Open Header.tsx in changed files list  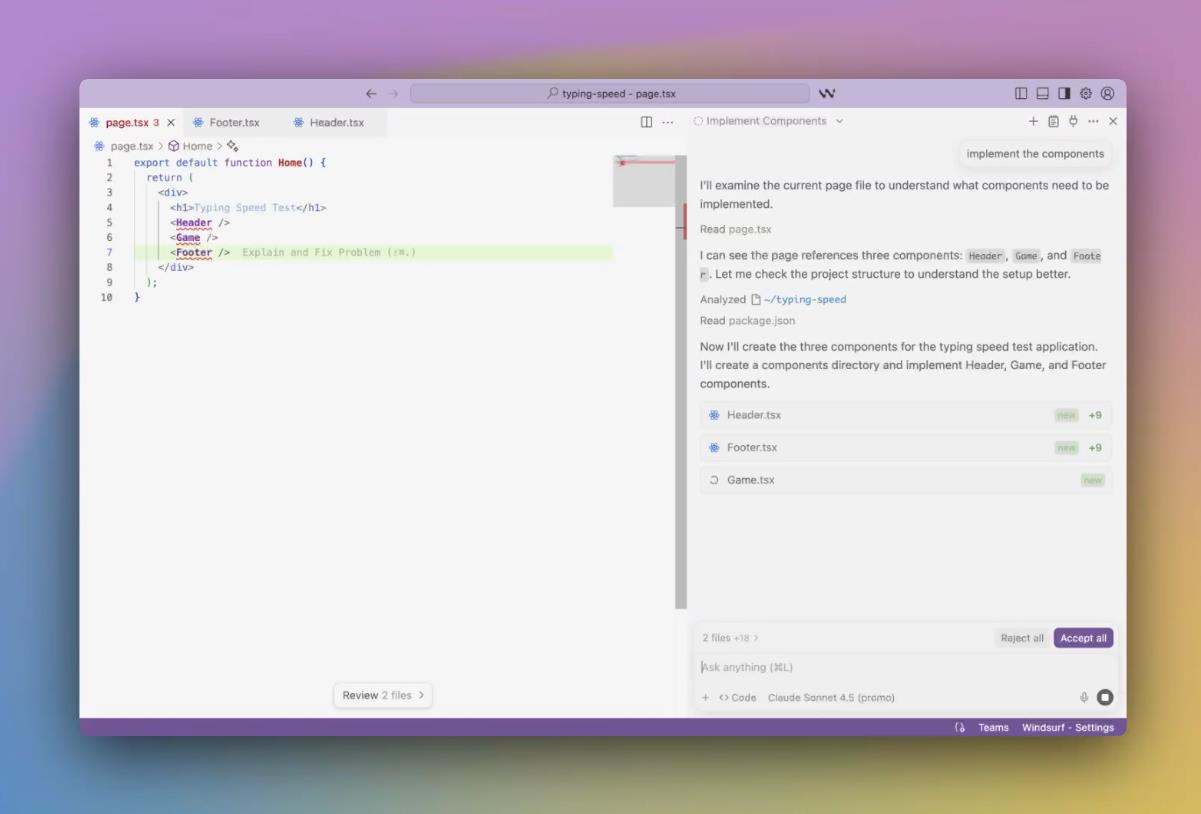coord(905,415)
